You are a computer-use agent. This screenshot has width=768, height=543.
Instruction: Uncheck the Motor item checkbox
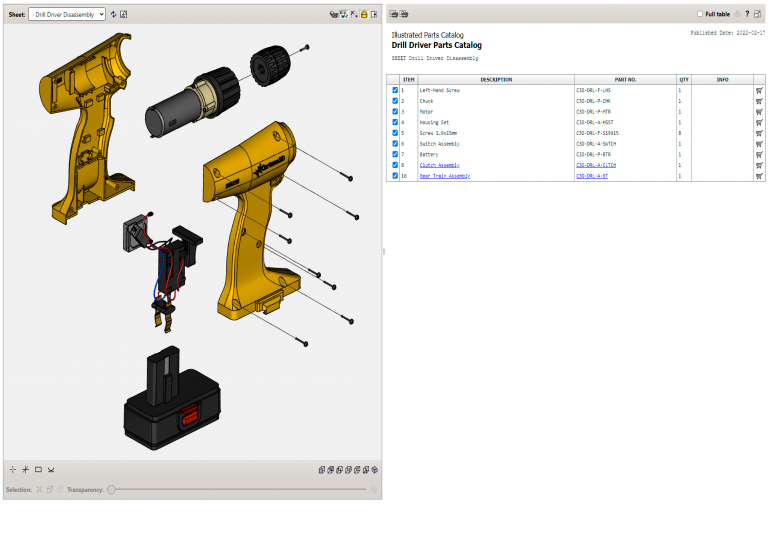395,111
